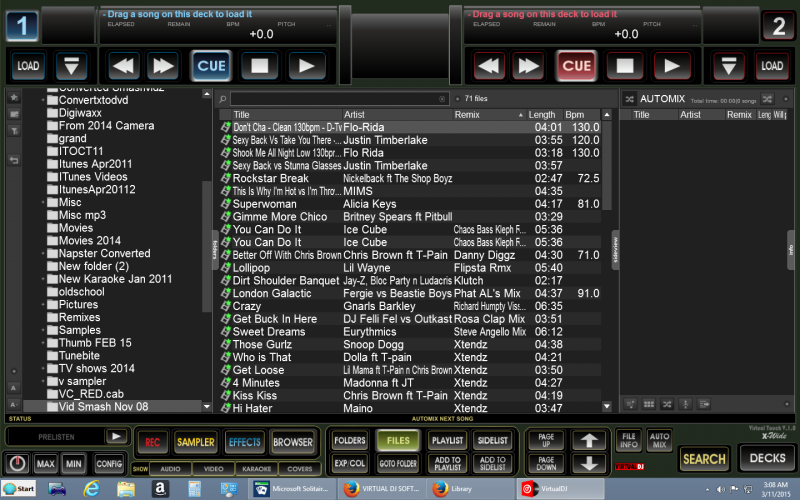The width and height of the screenshot is (800, 500).
Task: Click the A- font size icon
Action: pos(14,405)
